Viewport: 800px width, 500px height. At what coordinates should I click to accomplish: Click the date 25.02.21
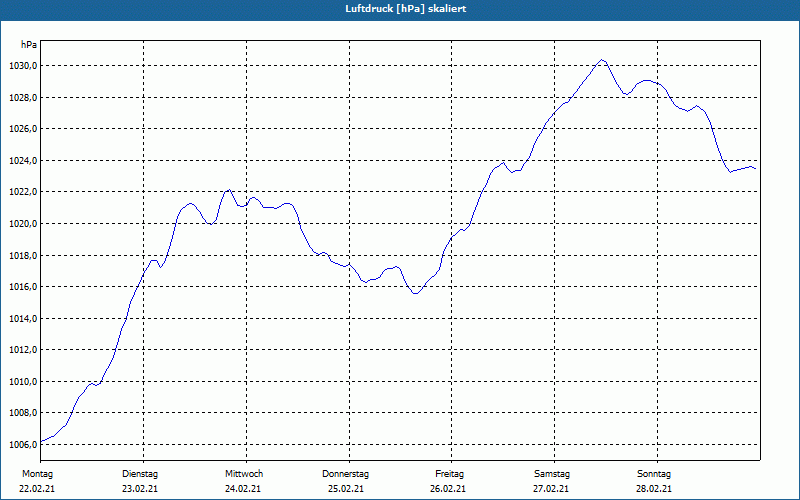pyautogui.click(x=346, y=489)
